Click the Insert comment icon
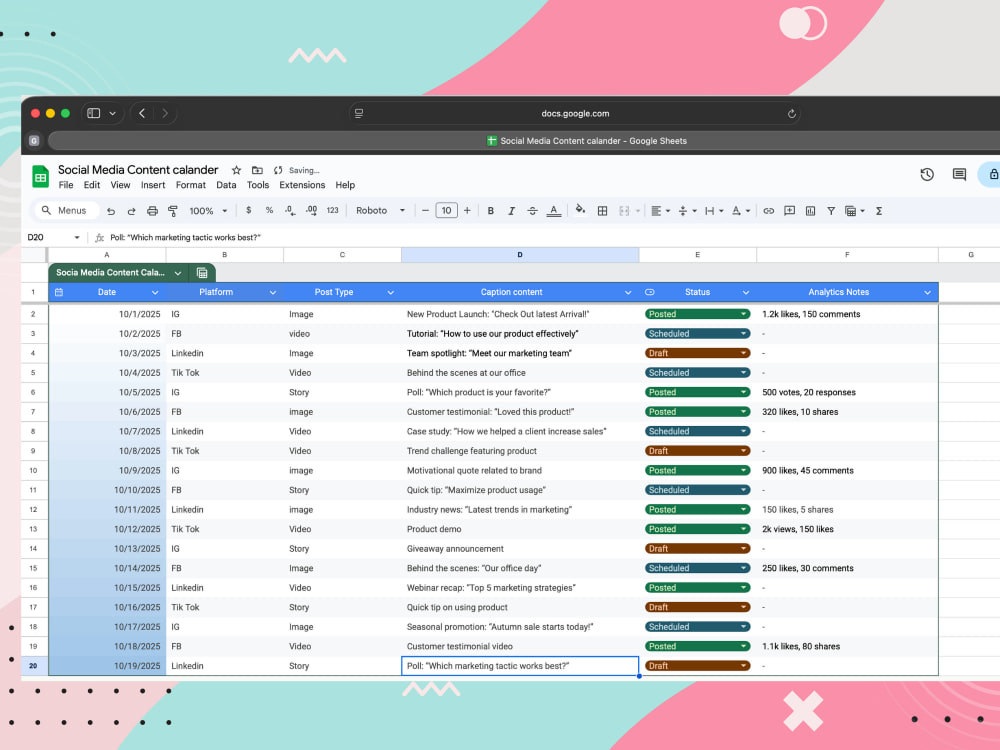Viewport: 1000px width, 750px height. [x=790, y=211]
